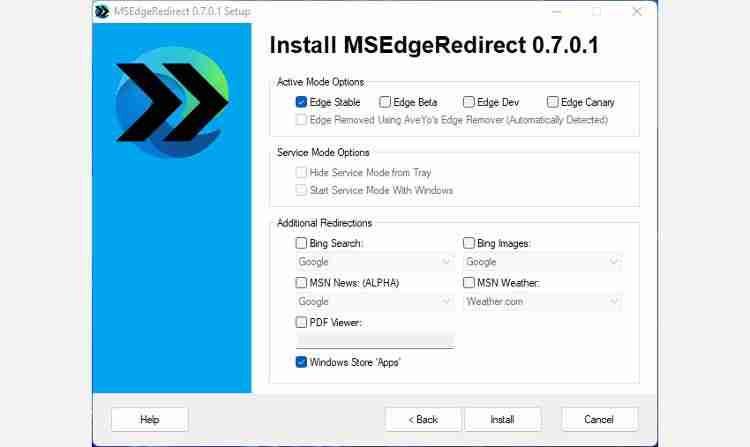Open the Bing Search engine dropdown
Screen dimensions: 750x447
(375, 262)
